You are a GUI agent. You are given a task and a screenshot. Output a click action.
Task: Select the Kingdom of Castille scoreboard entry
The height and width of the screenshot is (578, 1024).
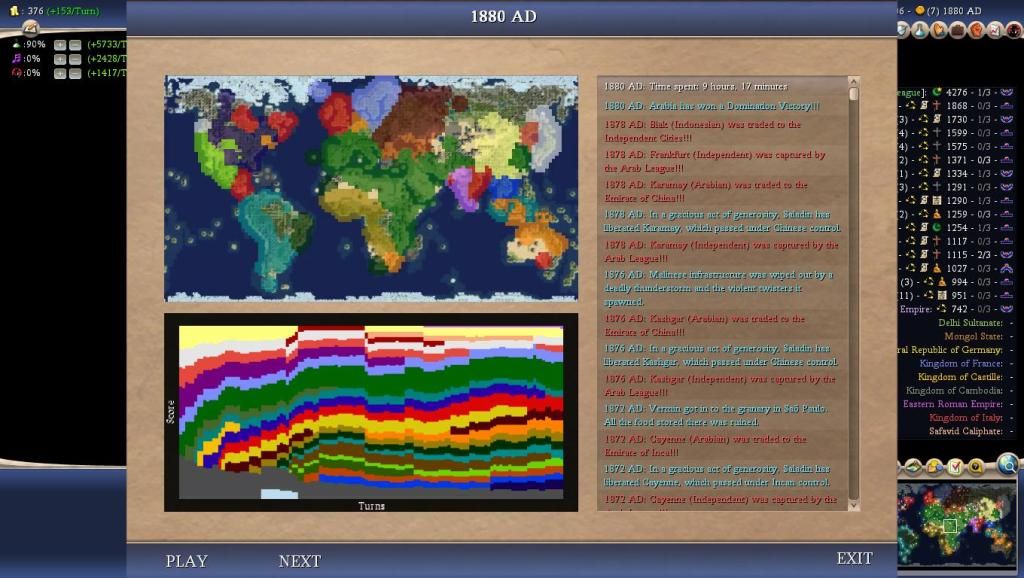click(960, 377)
